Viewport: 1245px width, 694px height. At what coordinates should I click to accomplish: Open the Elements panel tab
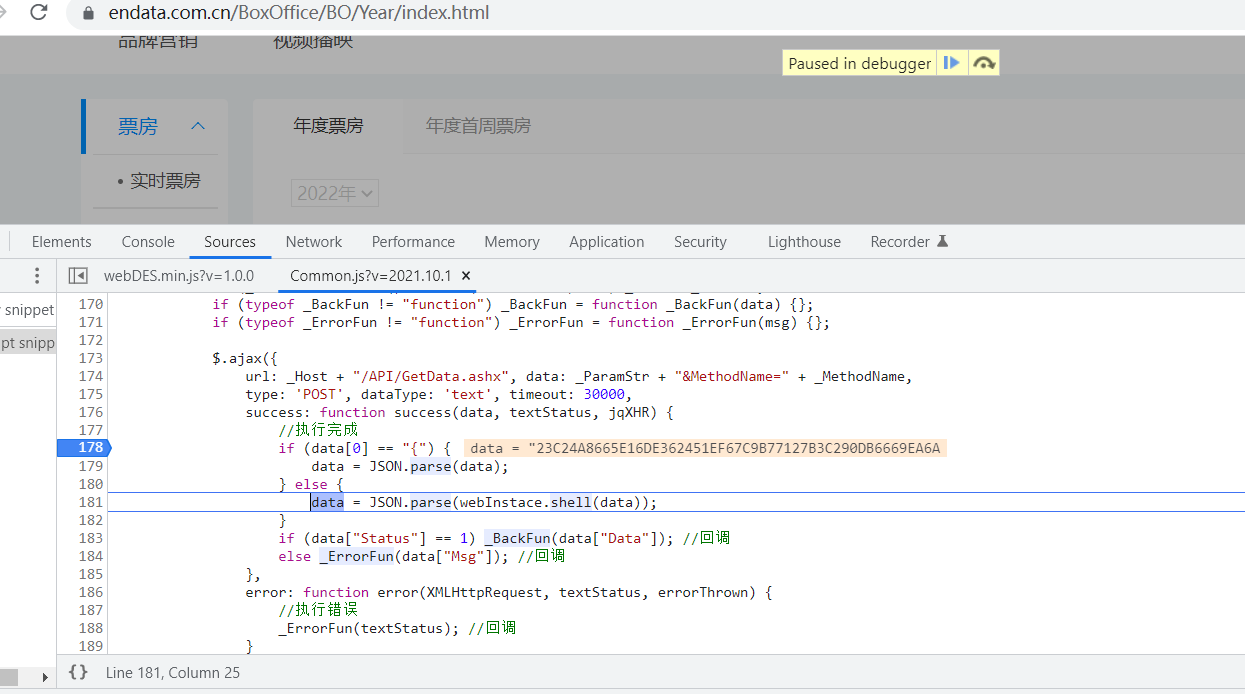click(x=61, y=242)
